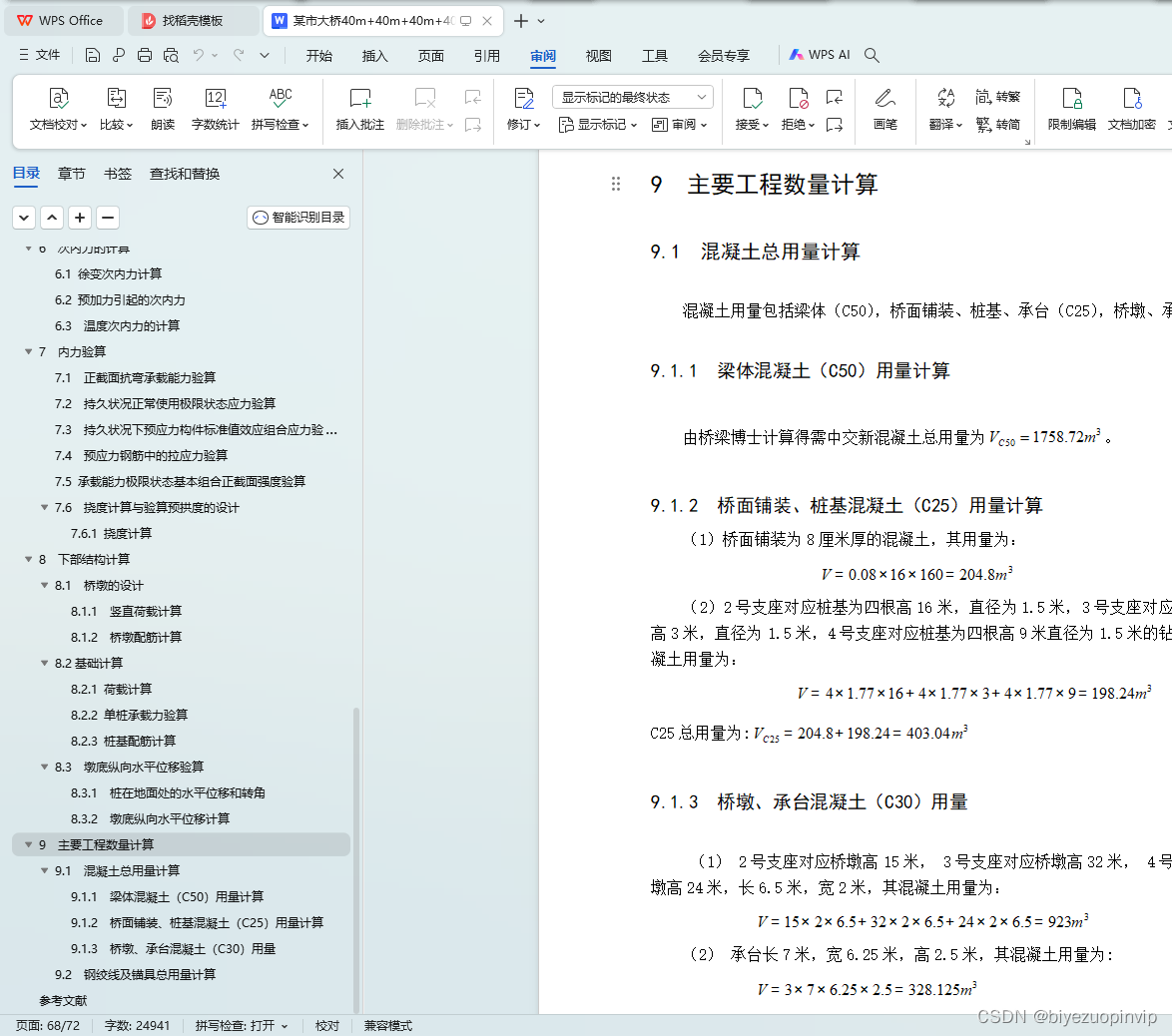Image resolution: width=1172 pixels, height=1036 pixels.
Task: Click the Undo arrow icon
Action: click(198, 55)
